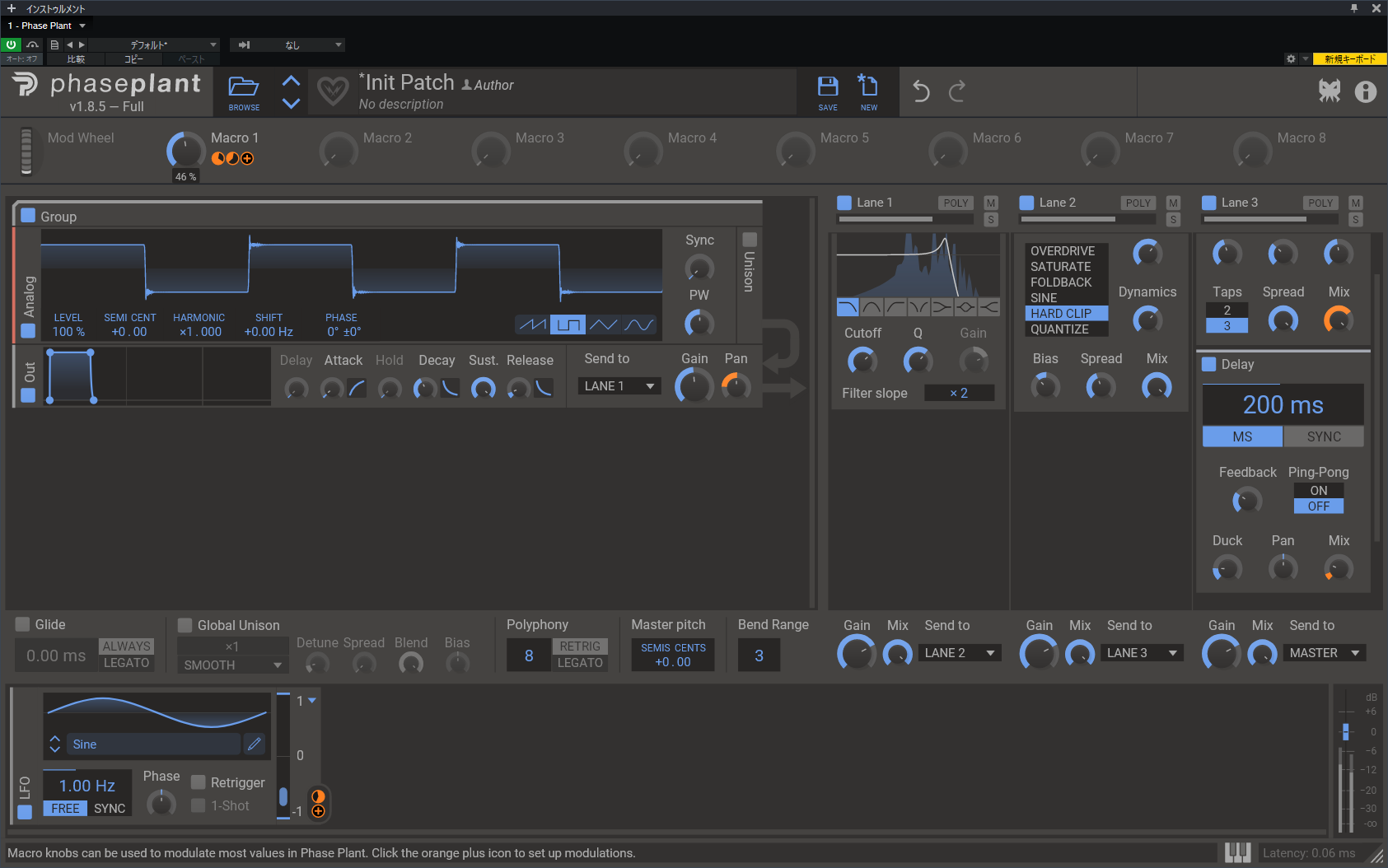The width and height of the screenshot is (1388, 868).
Task: Edit the LFO shape with pencil icon
Action: (255, 744)
